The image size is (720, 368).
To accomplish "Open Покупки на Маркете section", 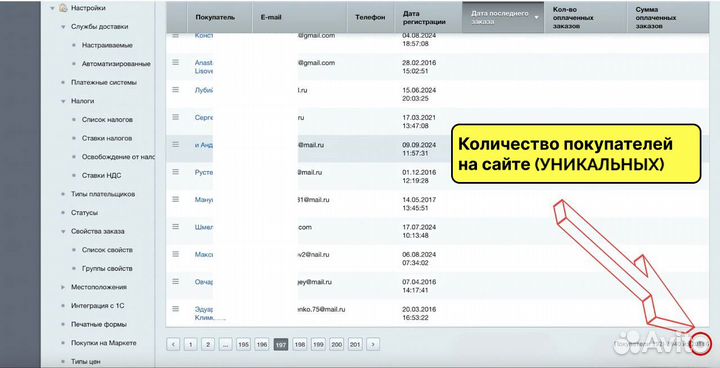I will [104, 343].
